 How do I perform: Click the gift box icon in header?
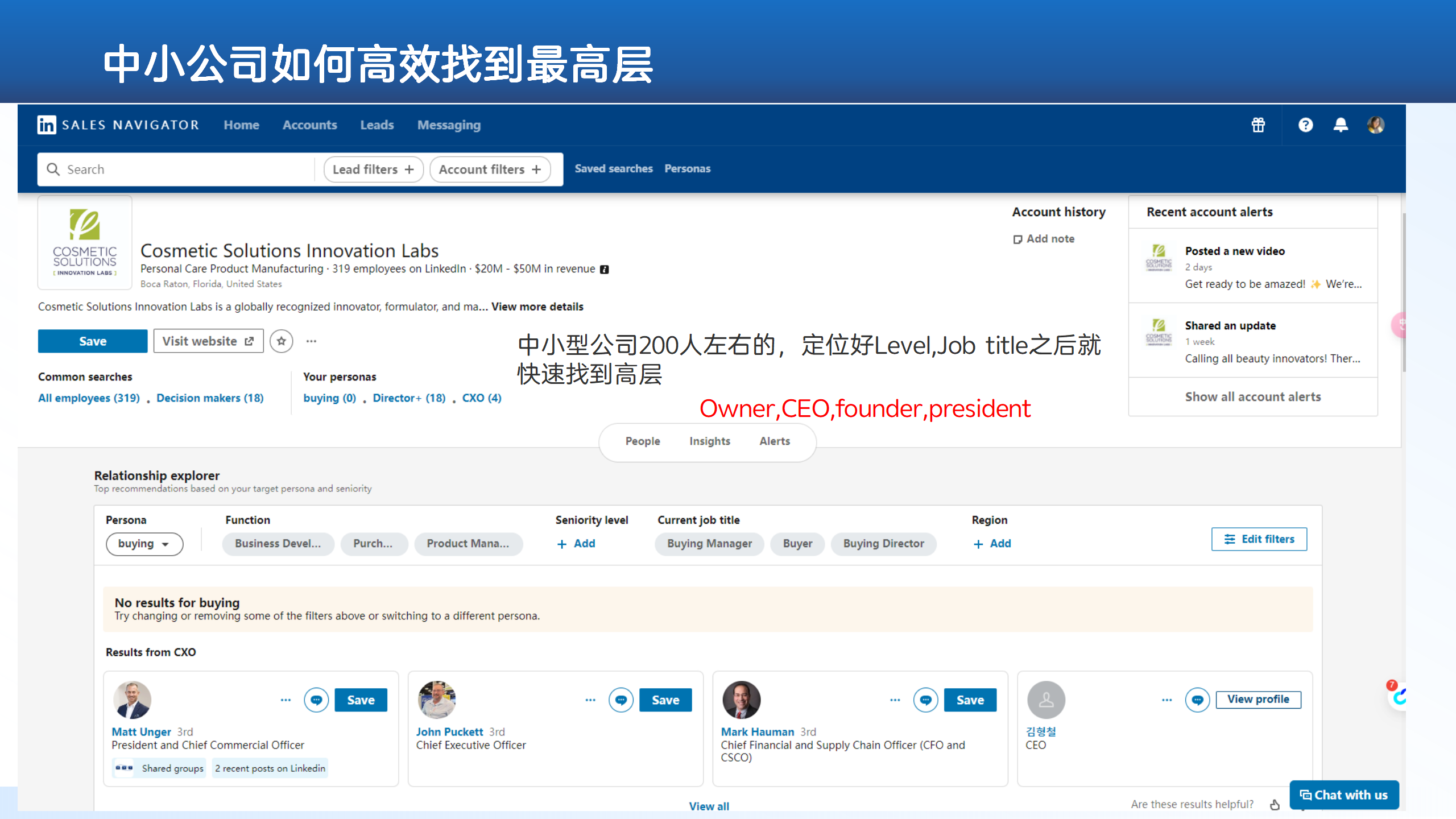coord(1258,125)
